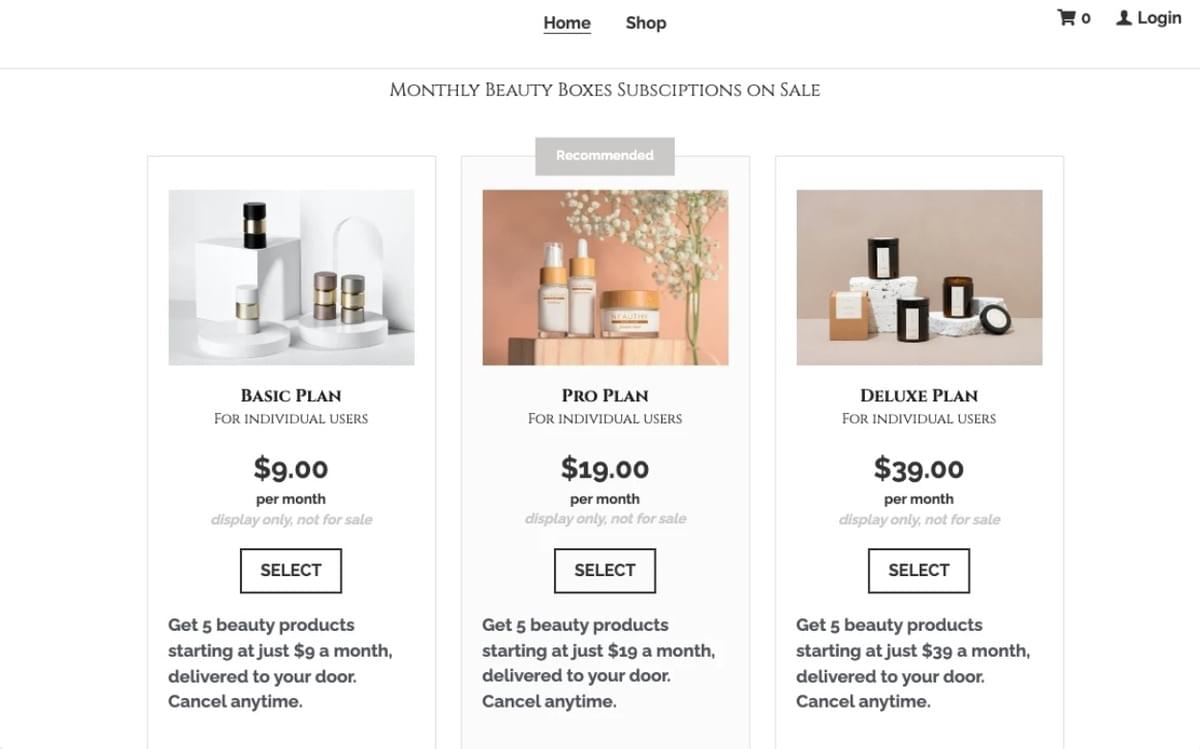This screenshot has height=749, width=1200.
Task: Click the Recommended badge on Pro Plan
Action: point(605,156)
